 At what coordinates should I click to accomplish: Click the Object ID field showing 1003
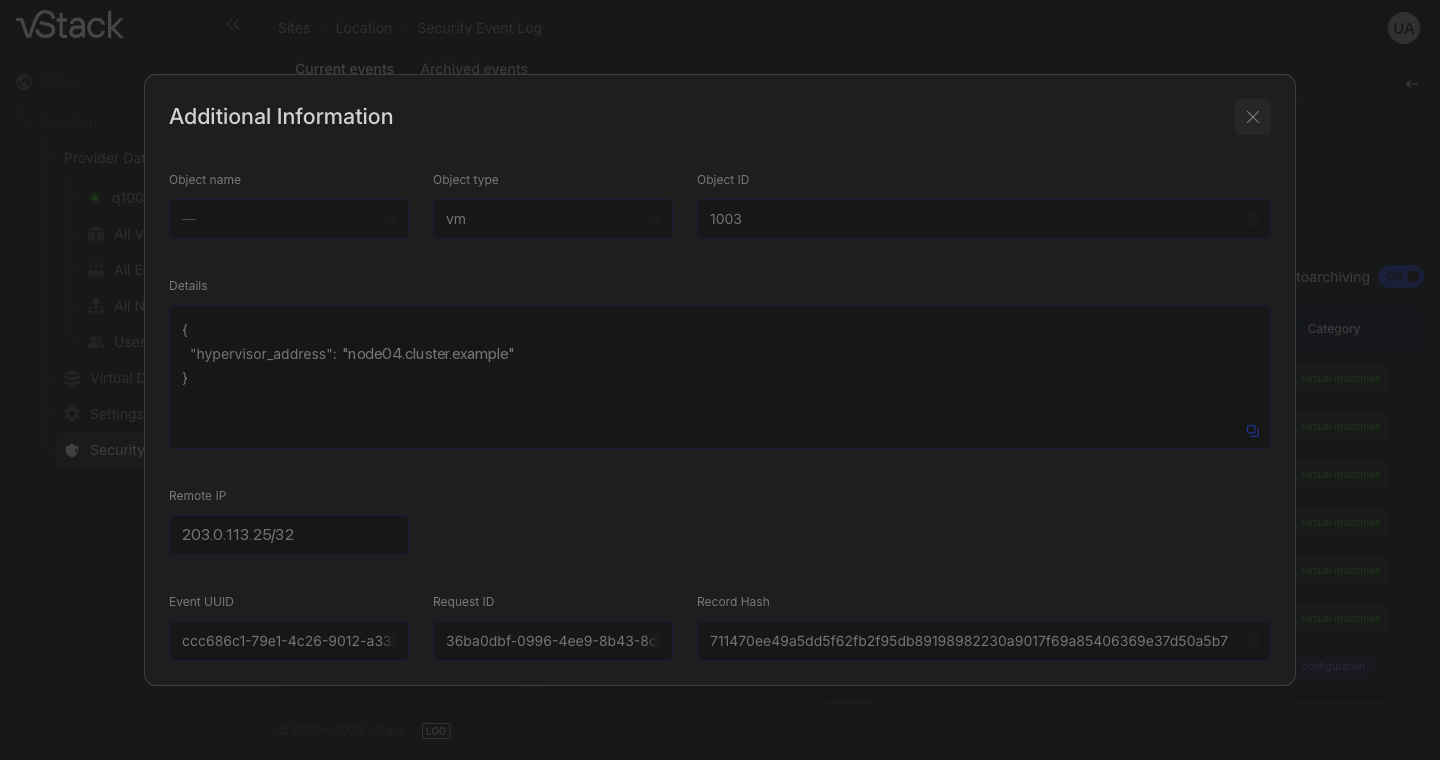984,219
